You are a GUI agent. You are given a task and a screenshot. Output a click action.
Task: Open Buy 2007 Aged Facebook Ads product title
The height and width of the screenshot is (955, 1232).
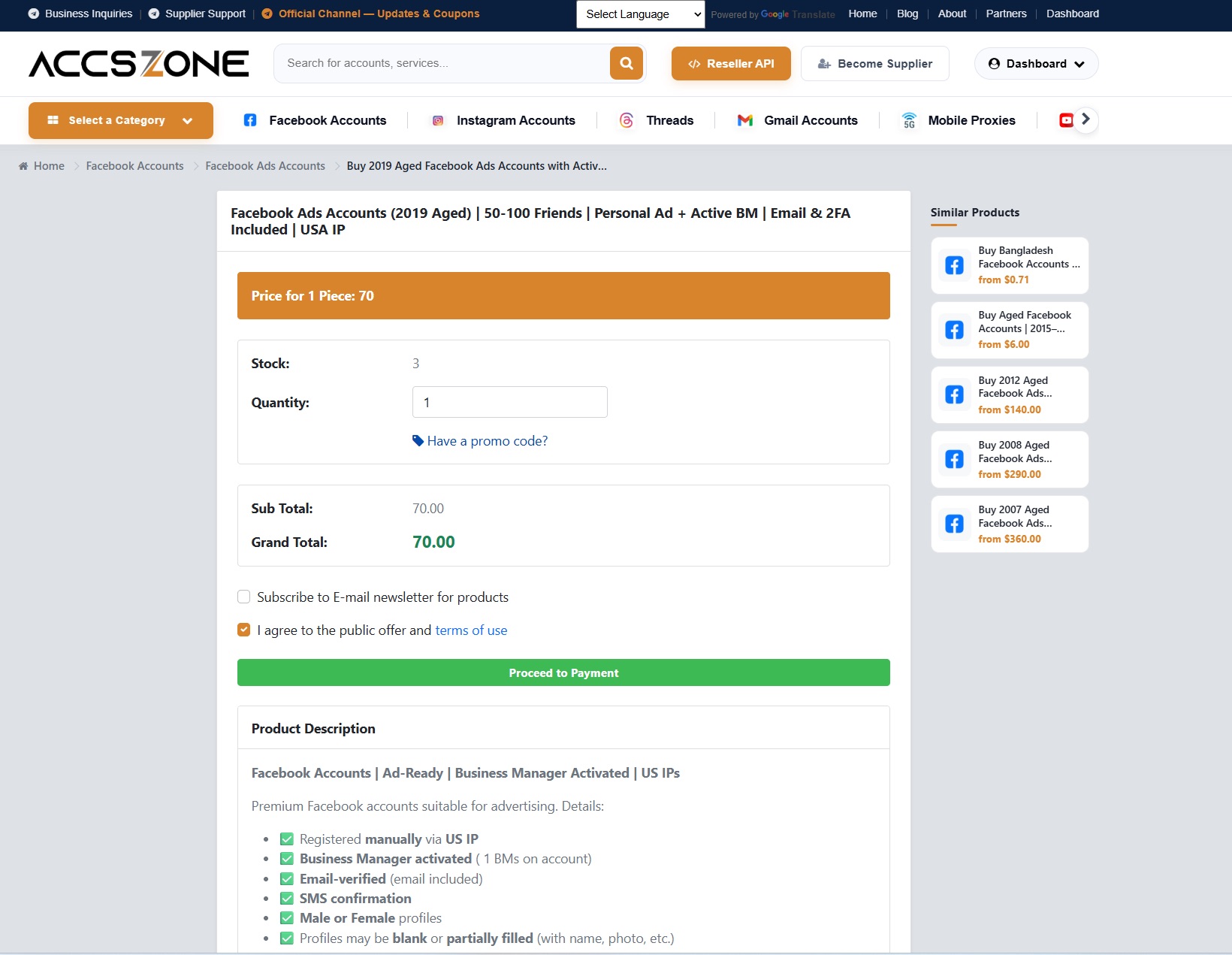pos(1015,516)
